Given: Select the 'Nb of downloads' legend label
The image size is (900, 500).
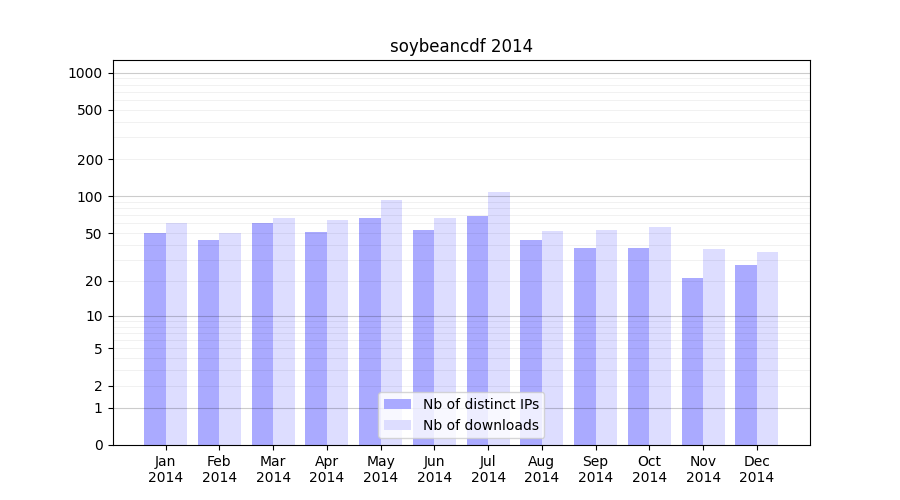Looking at the screenshot, I should (x=480, y=425).
